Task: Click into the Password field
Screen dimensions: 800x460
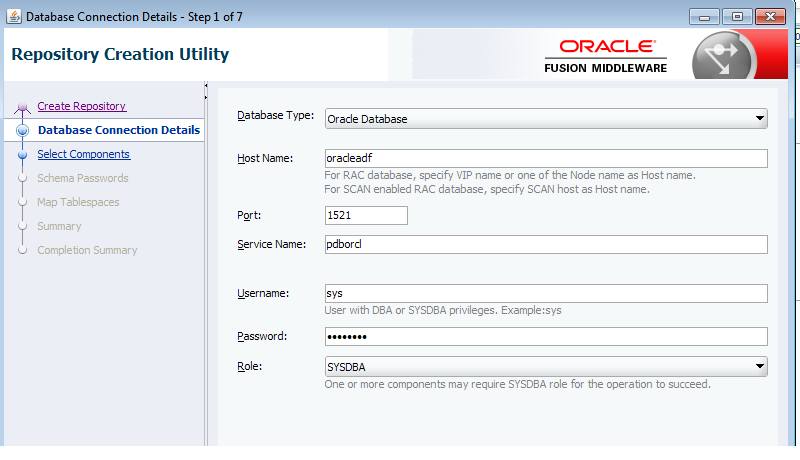Action: click(x=546, y=336)
